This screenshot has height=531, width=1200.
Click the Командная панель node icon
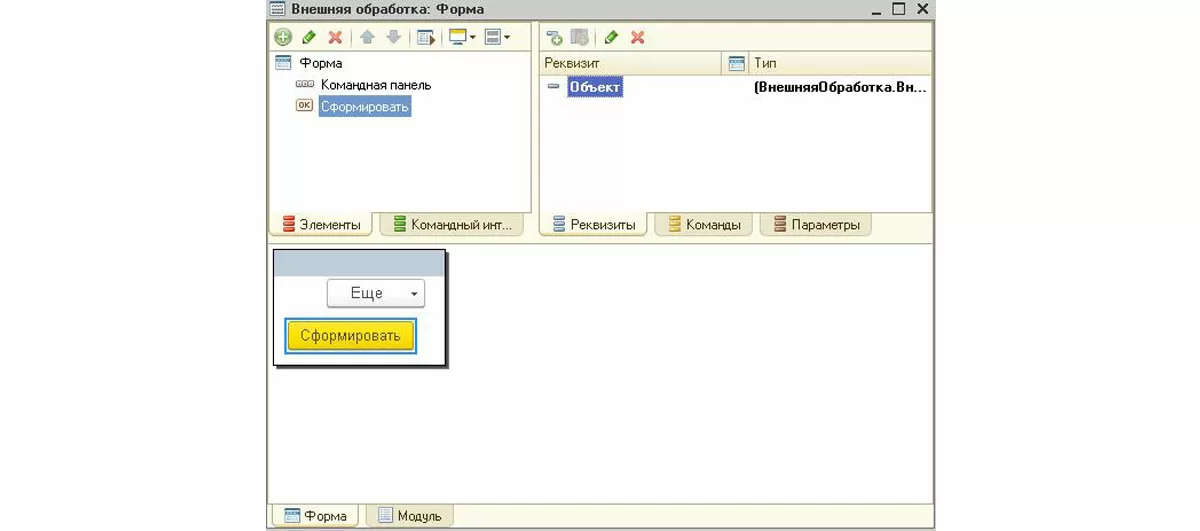pos(305,85)
